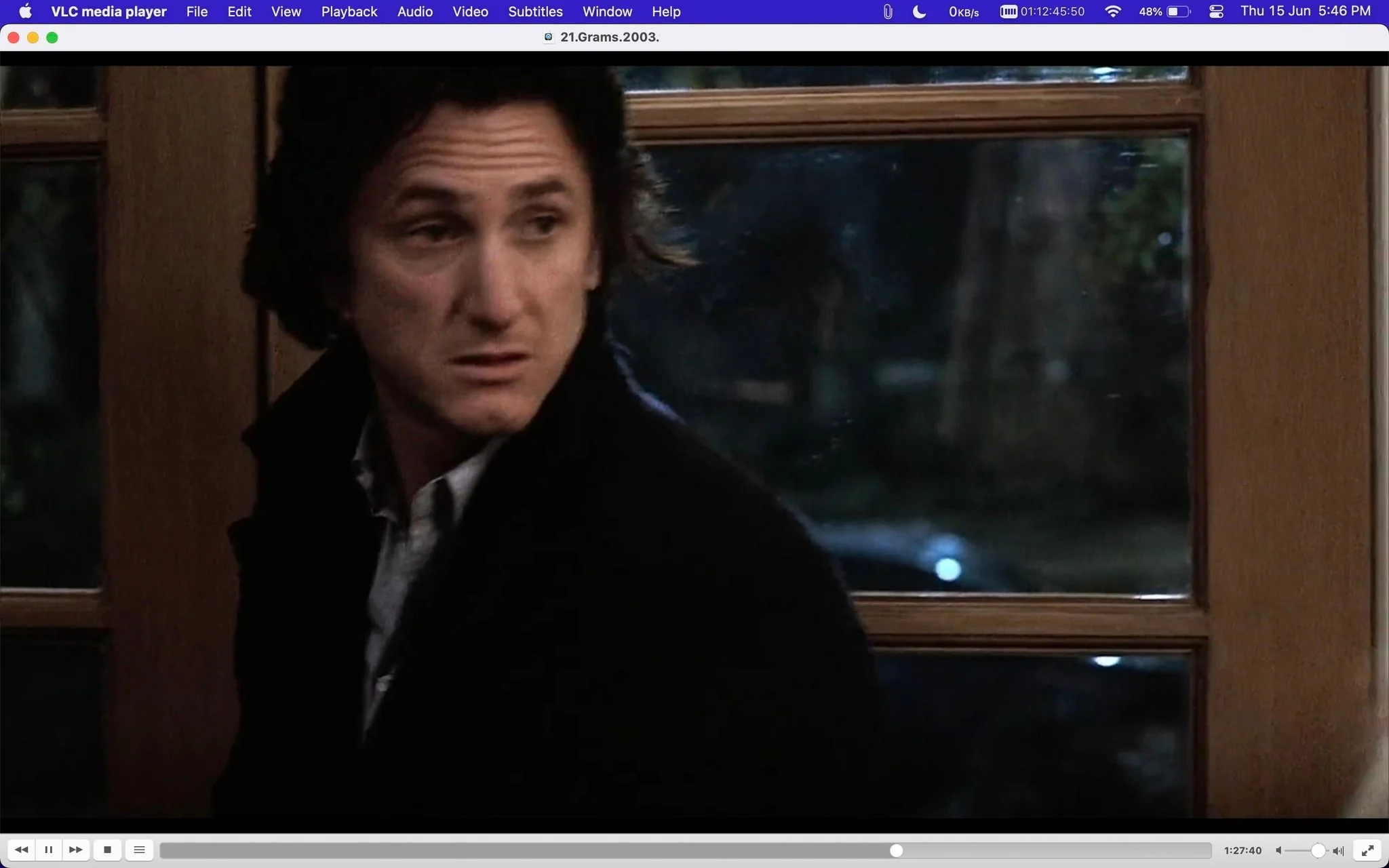
Task: Open the Audio menu
Action: point(415,12)
